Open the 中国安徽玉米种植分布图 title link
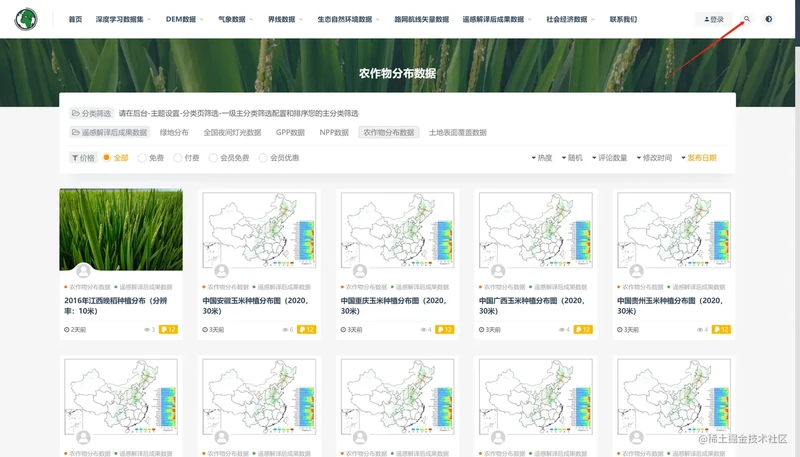 pyautogui.click(x=255, y=306)
